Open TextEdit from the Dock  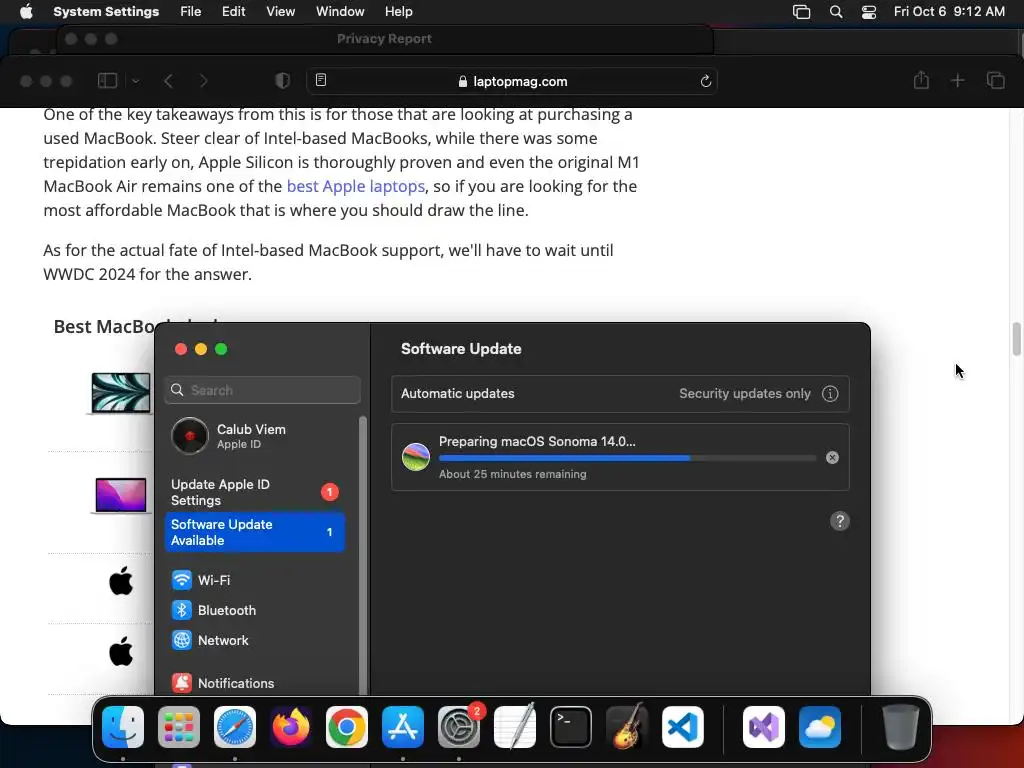click(515, 726)
